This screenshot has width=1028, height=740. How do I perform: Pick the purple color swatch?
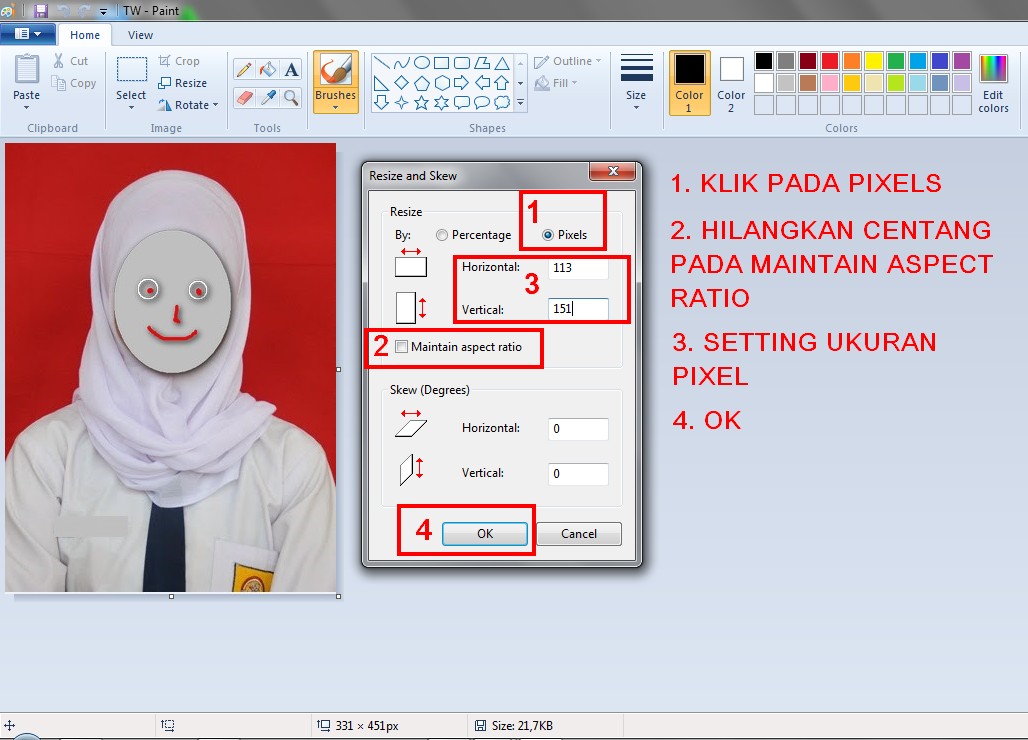coord(962,61)
